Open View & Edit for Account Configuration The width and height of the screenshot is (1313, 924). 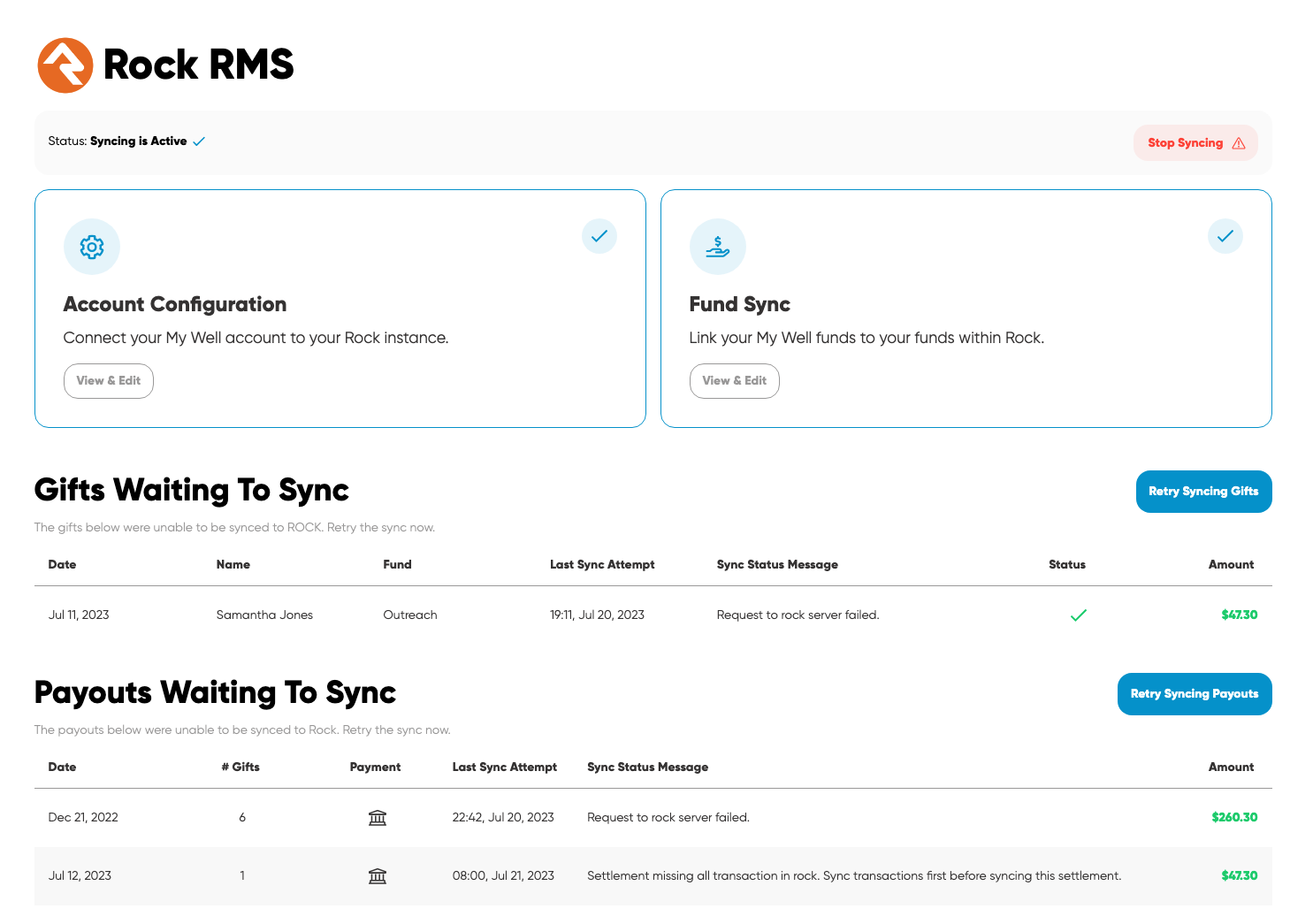tap(109, 381)
